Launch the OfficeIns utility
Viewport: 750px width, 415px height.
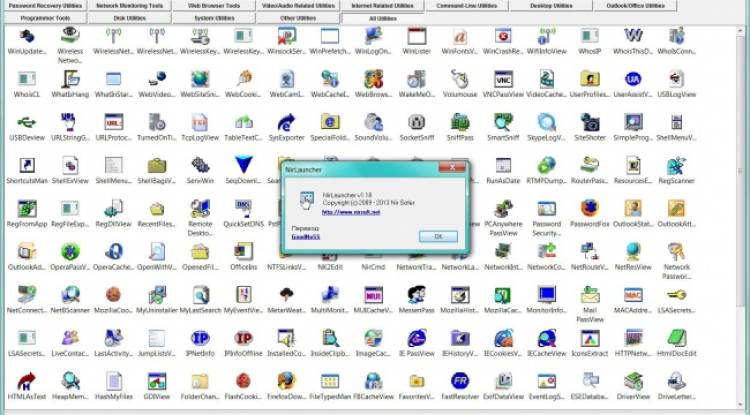[x=243, y=252]
